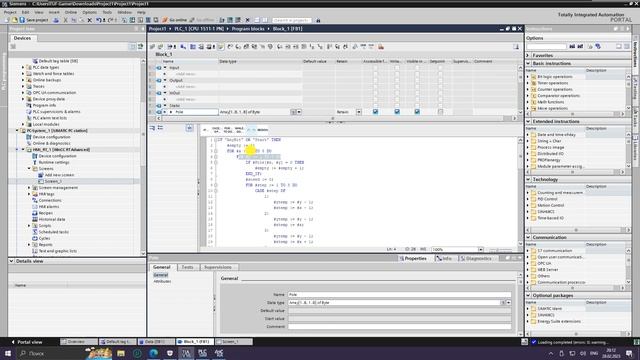Open Microsoft Edge from the taskbar
This screenshot has width=640, height=360.
click(153, 353)
